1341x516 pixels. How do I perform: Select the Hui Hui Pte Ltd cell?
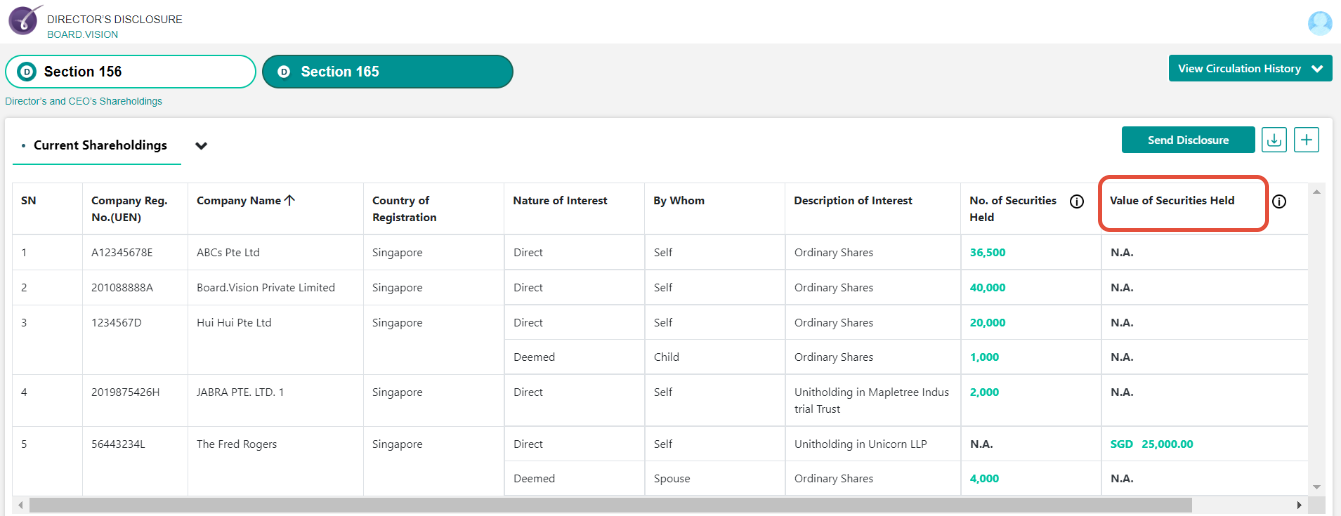[x=275, y=340]
